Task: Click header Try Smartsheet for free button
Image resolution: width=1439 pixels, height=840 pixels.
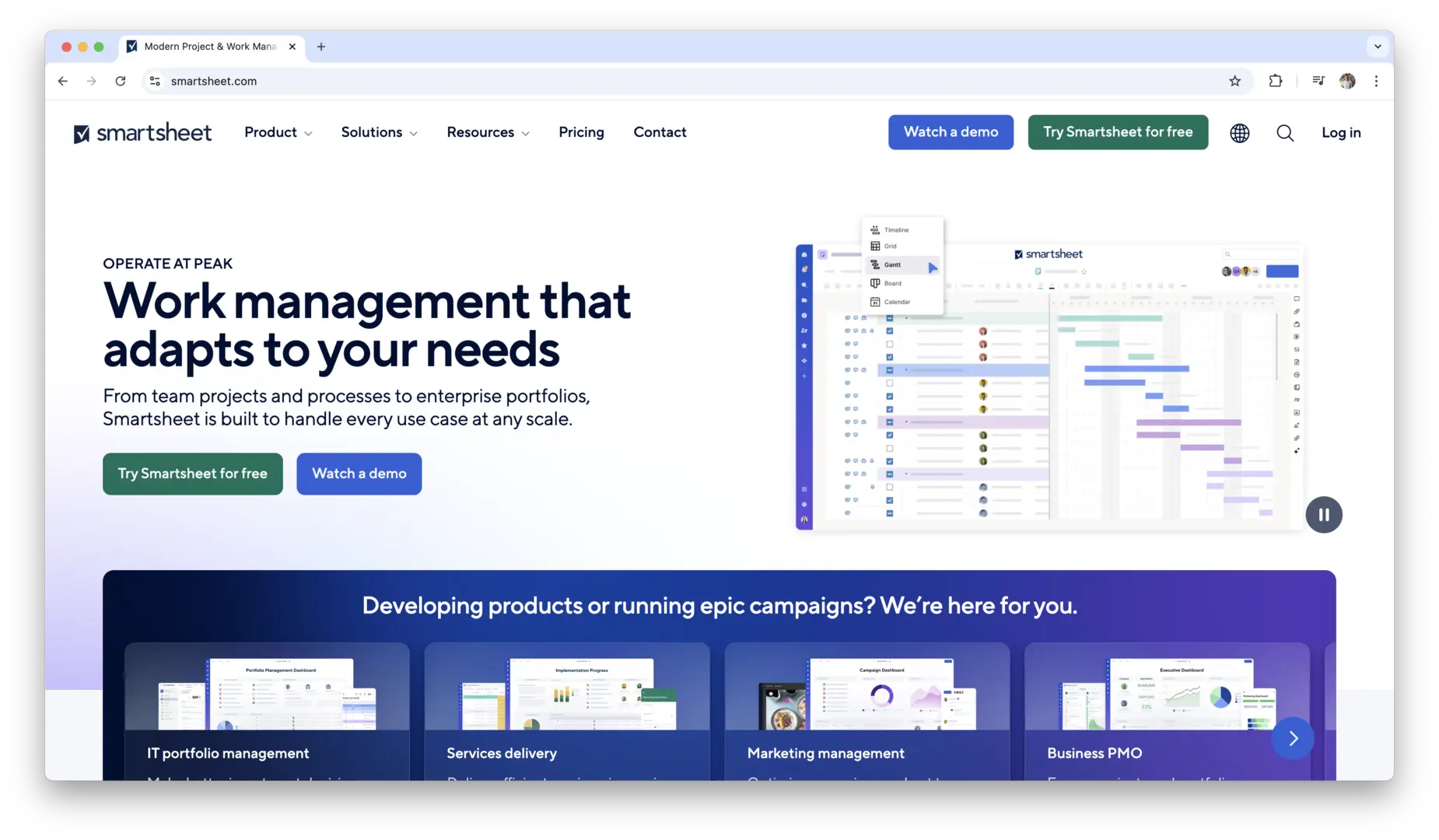Action: coord(1118,132)
